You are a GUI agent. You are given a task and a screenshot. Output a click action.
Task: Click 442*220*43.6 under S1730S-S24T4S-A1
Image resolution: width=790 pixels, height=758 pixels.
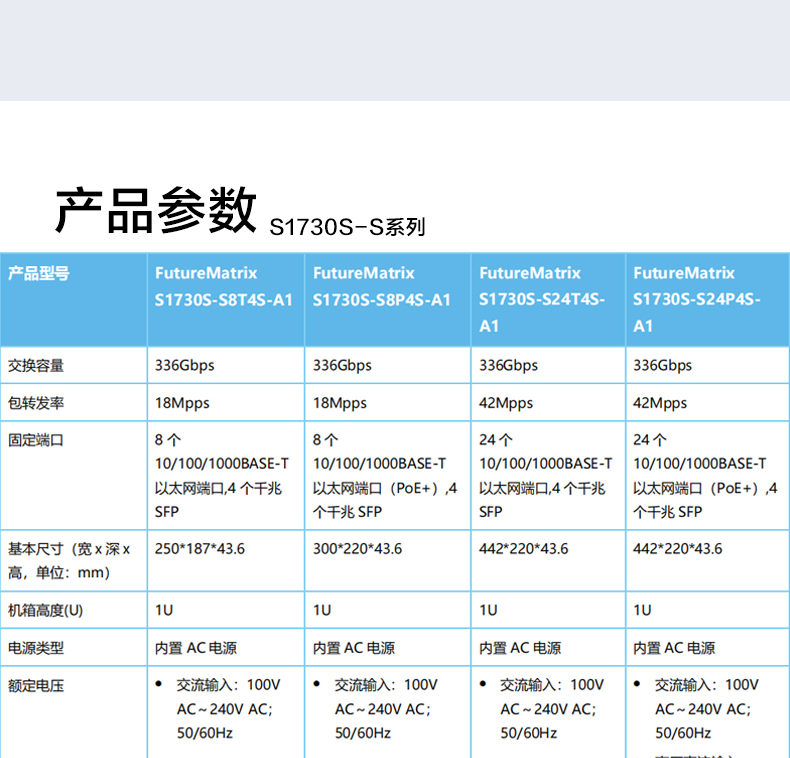(523, 549)
